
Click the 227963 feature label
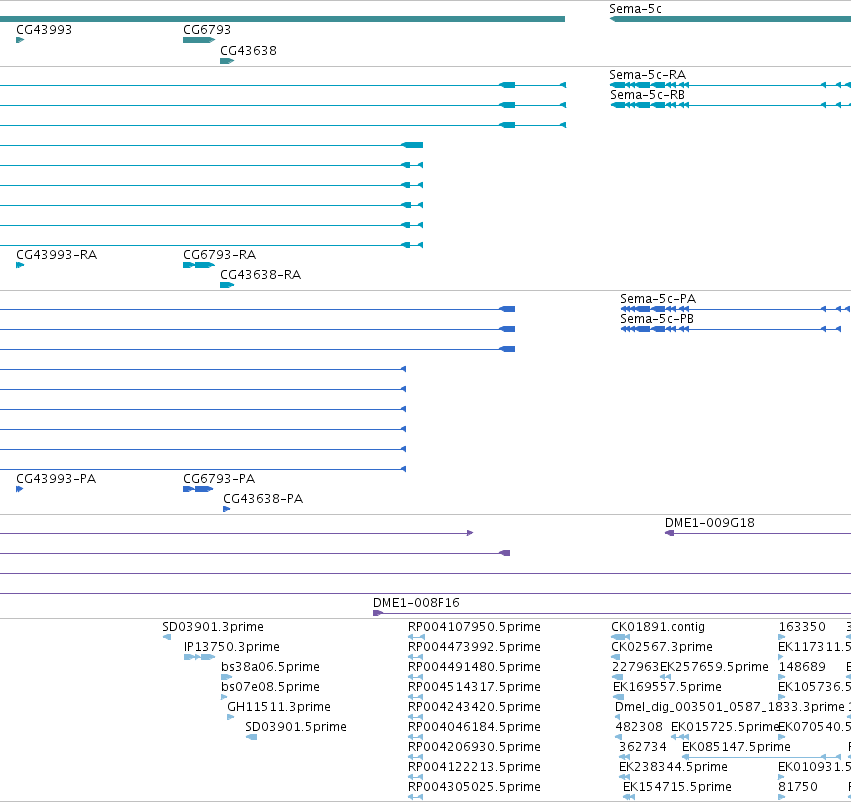tap(635, 667)
